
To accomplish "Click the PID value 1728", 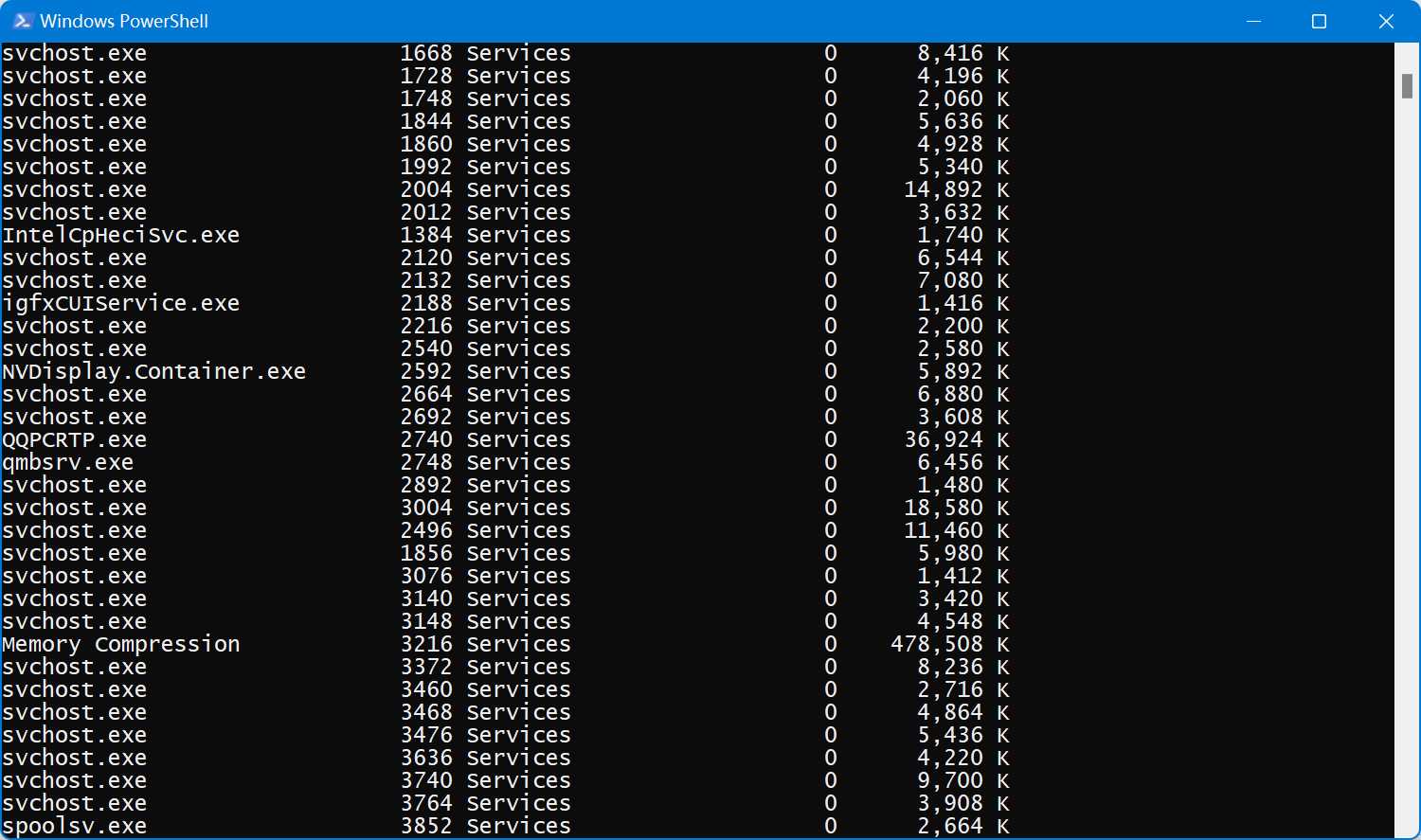I will pyautogui.click(x=426, y=76).
